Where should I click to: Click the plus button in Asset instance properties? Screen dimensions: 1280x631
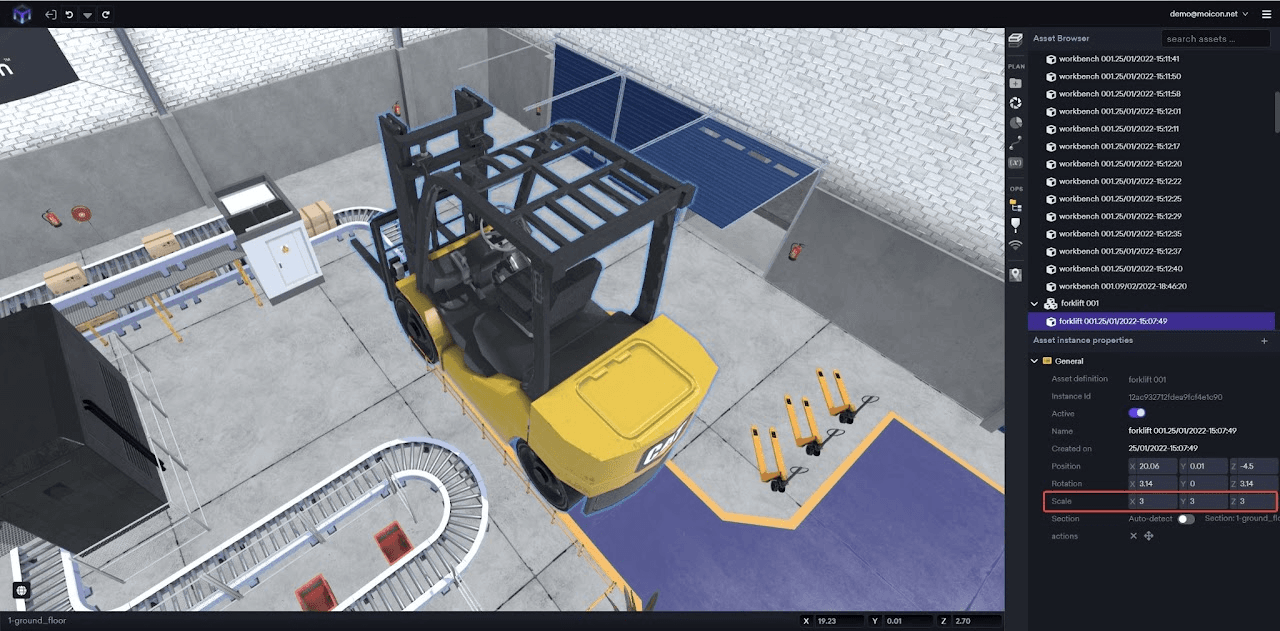point(1264,341)
